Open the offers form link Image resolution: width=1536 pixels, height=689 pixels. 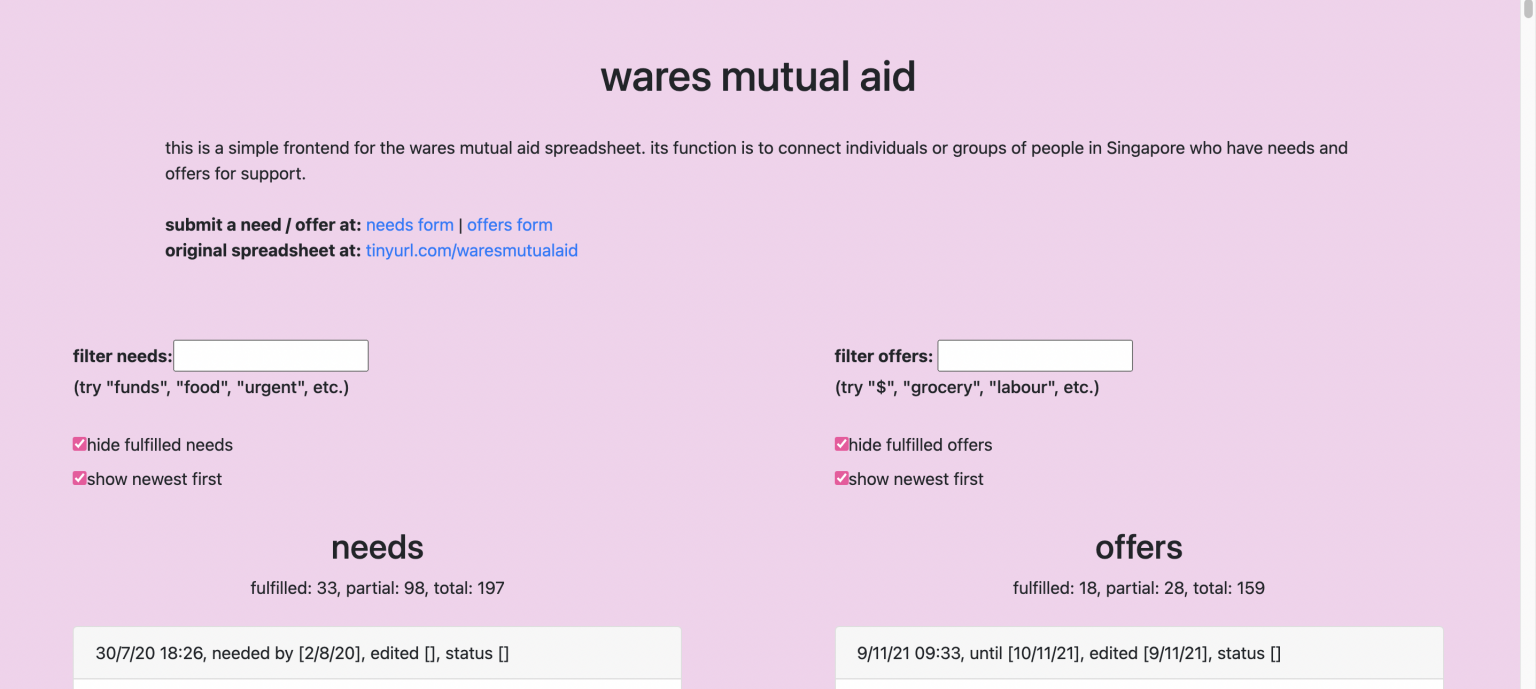[x=510, y=224]
